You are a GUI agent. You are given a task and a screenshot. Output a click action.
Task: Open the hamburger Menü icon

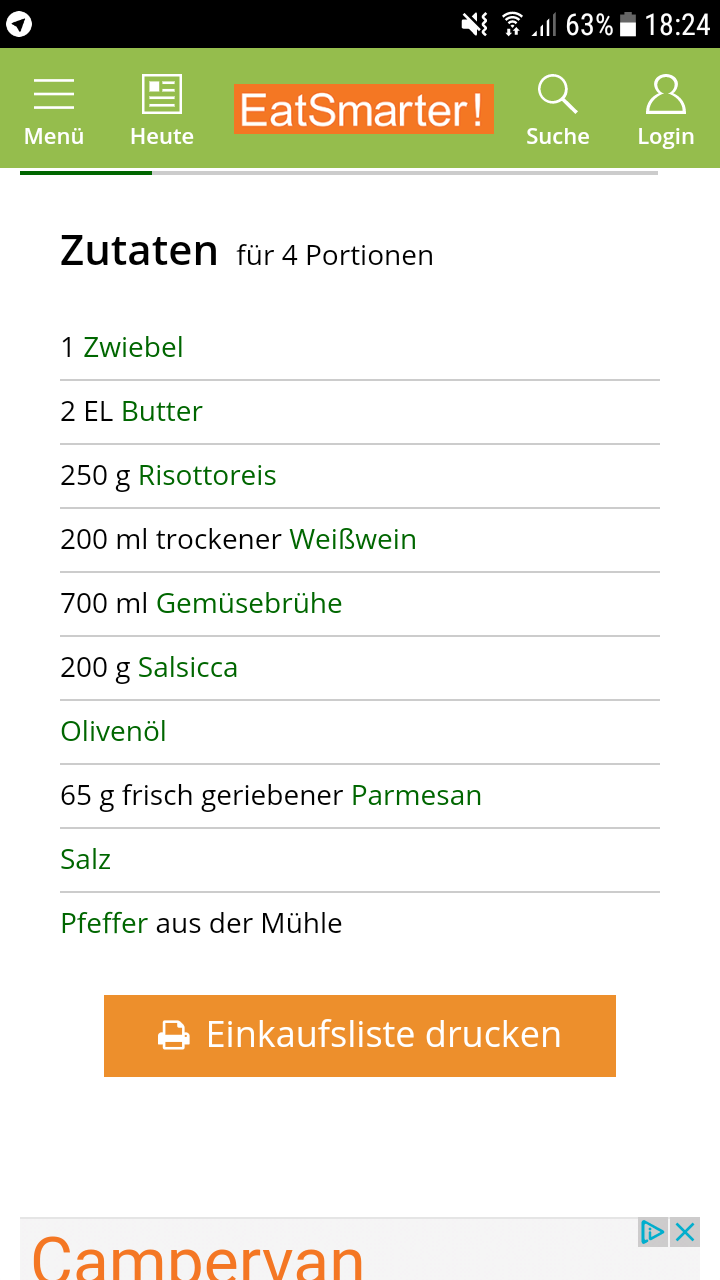click(54, 95)
